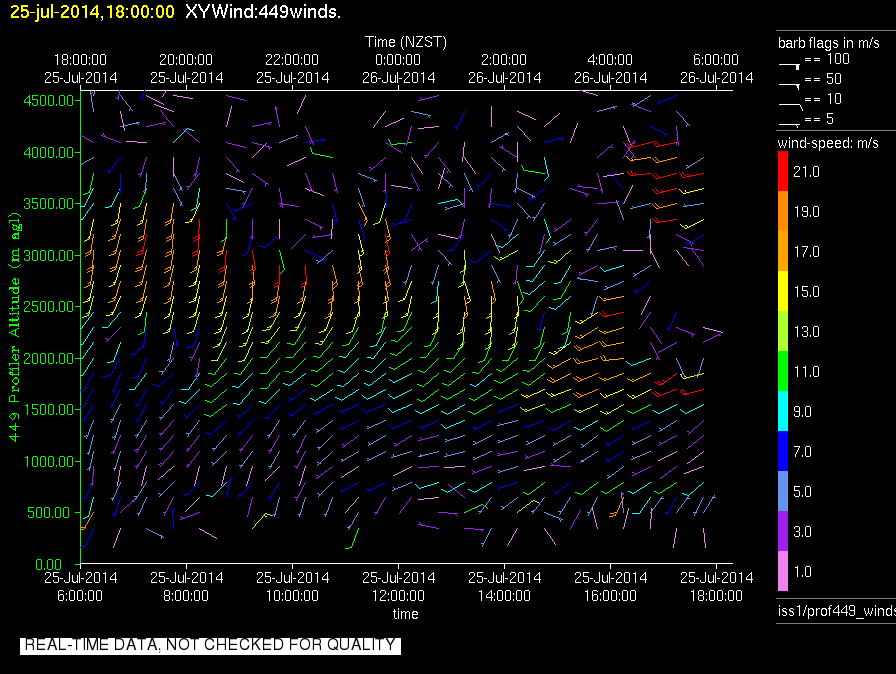Click the REAL-TIME DATA, NOT CHECKED FOR QUALITY banner

point(210,645)
